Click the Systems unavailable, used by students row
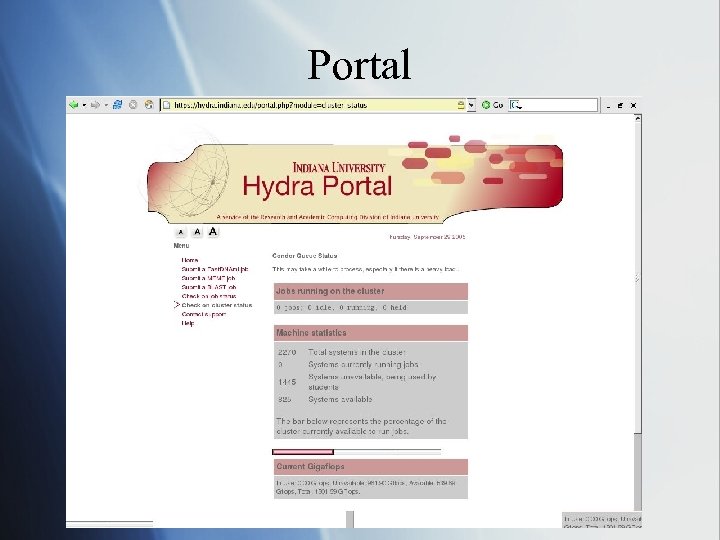The width and height of the screenshot is (720, 540). click(357, 382)
